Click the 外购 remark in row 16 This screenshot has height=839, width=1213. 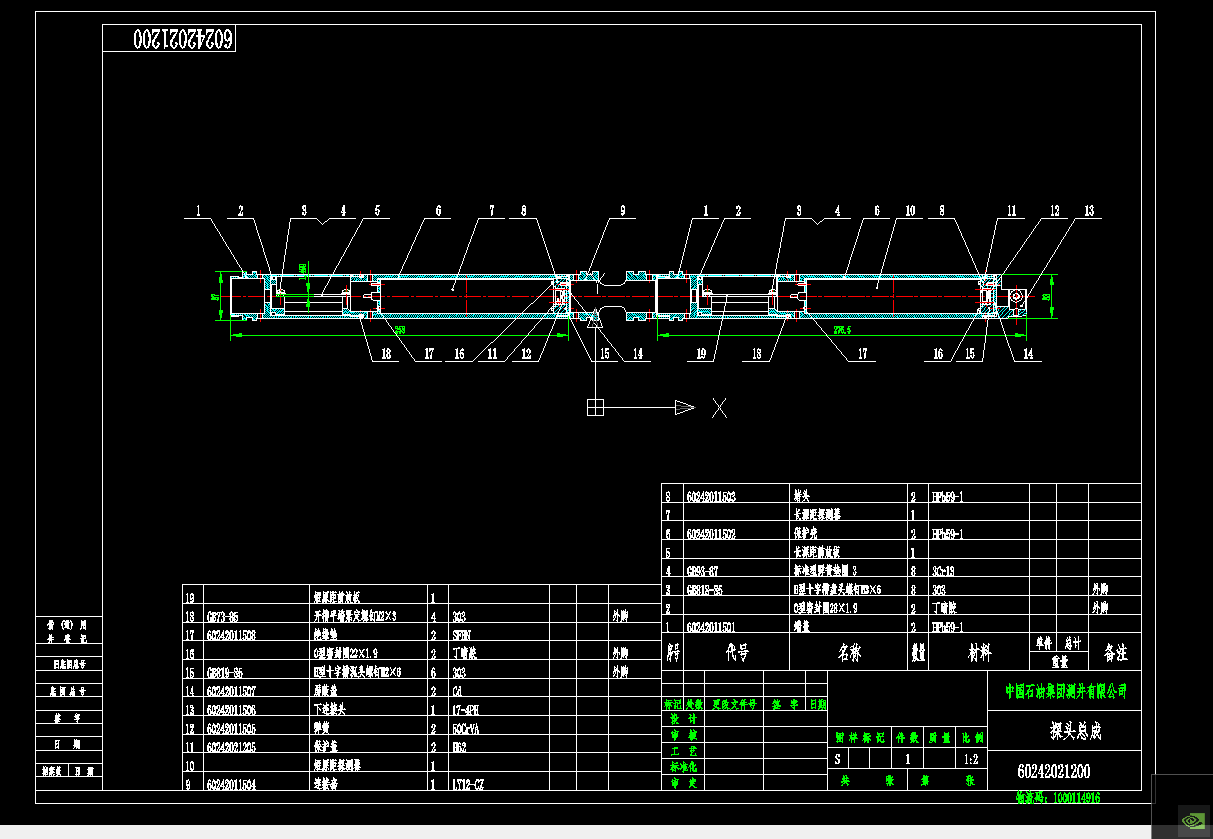(x=622, y=652)
